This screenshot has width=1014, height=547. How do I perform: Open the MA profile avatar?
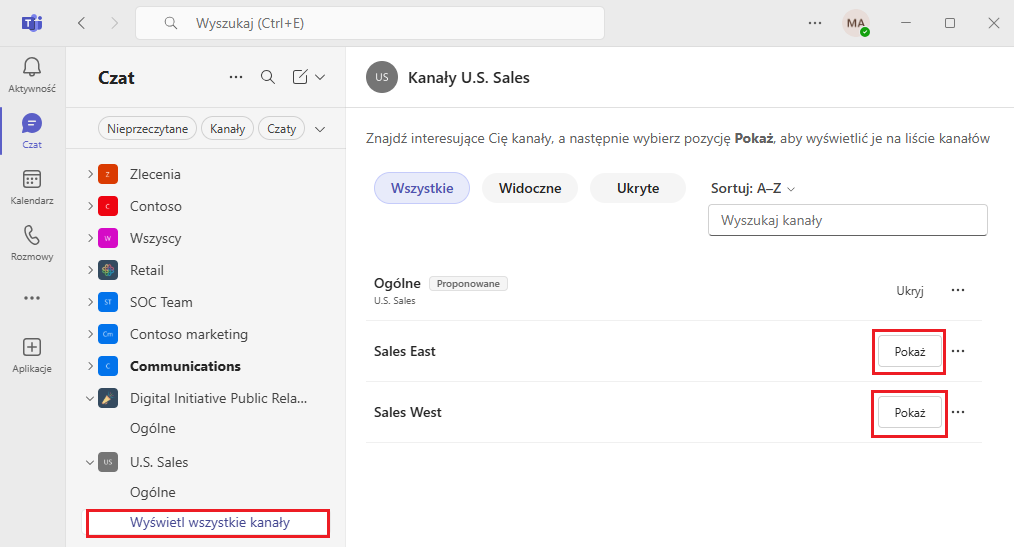coord(856,23)
